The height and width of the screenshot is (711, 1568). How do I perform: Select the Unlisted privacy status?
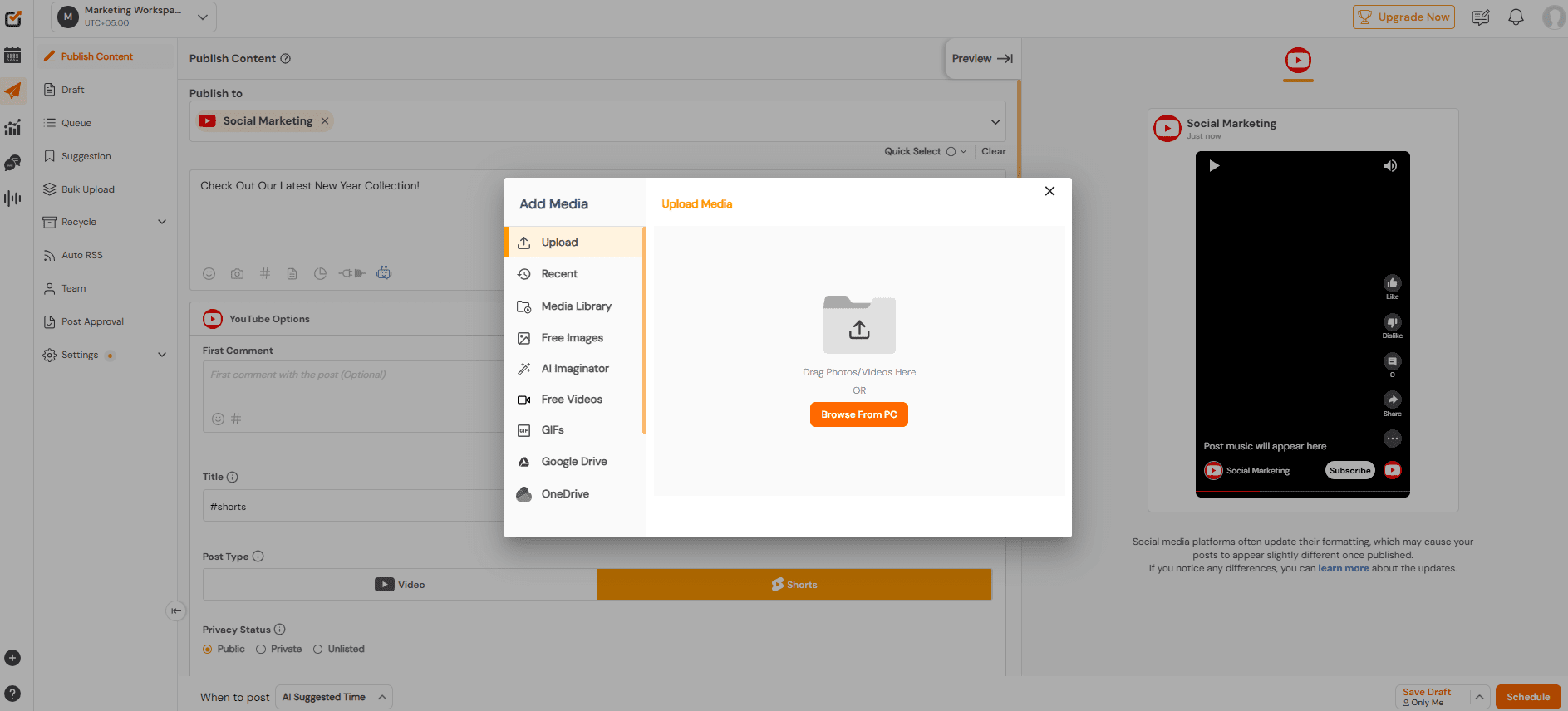pyautogui.click(x=318, y=650)
